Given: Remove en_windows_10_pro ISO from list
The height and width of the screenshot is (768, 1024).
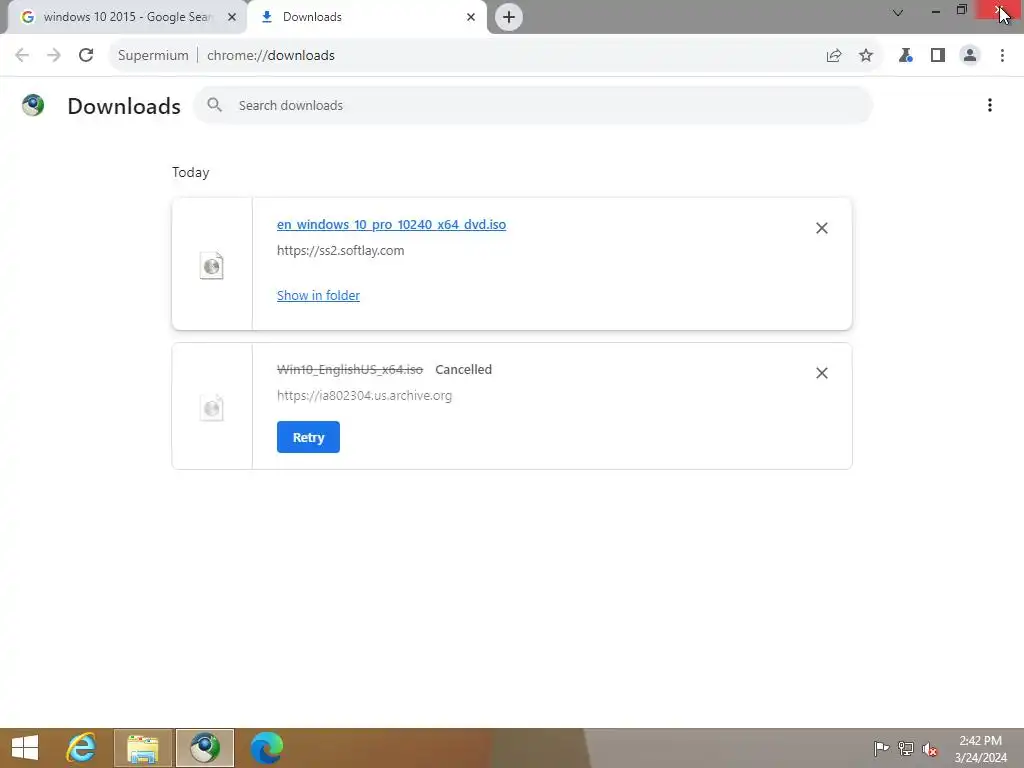Looking at the screenshot, I should coord(822,228).
